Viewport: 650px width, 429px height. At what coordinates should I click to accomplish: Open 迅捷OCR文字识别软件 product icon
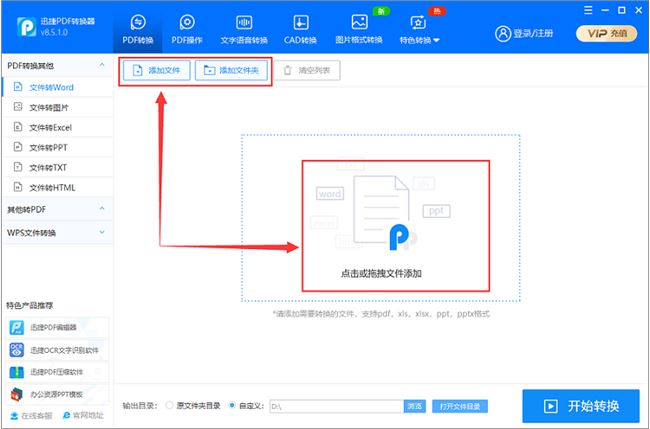tap(17, 350)
